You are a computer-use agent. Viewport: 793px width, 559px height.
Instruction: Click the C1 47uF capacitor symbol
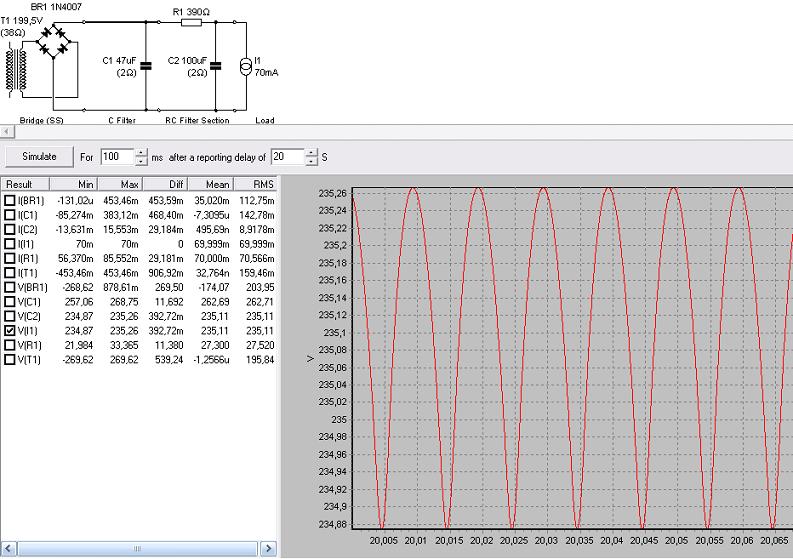point(146,66)
